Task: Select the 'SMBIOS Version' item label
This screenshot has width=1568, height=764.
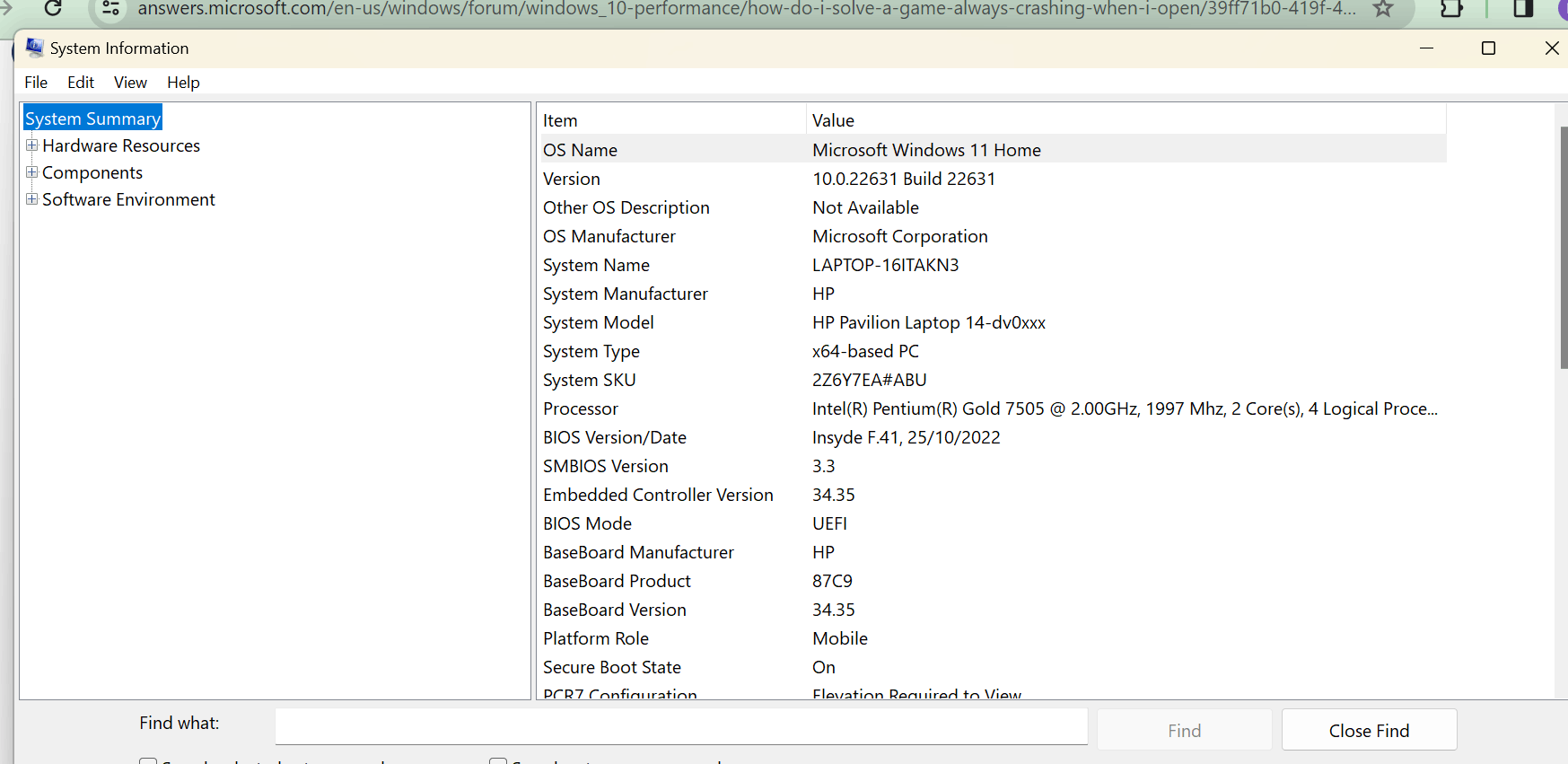Action: (606, 466)
